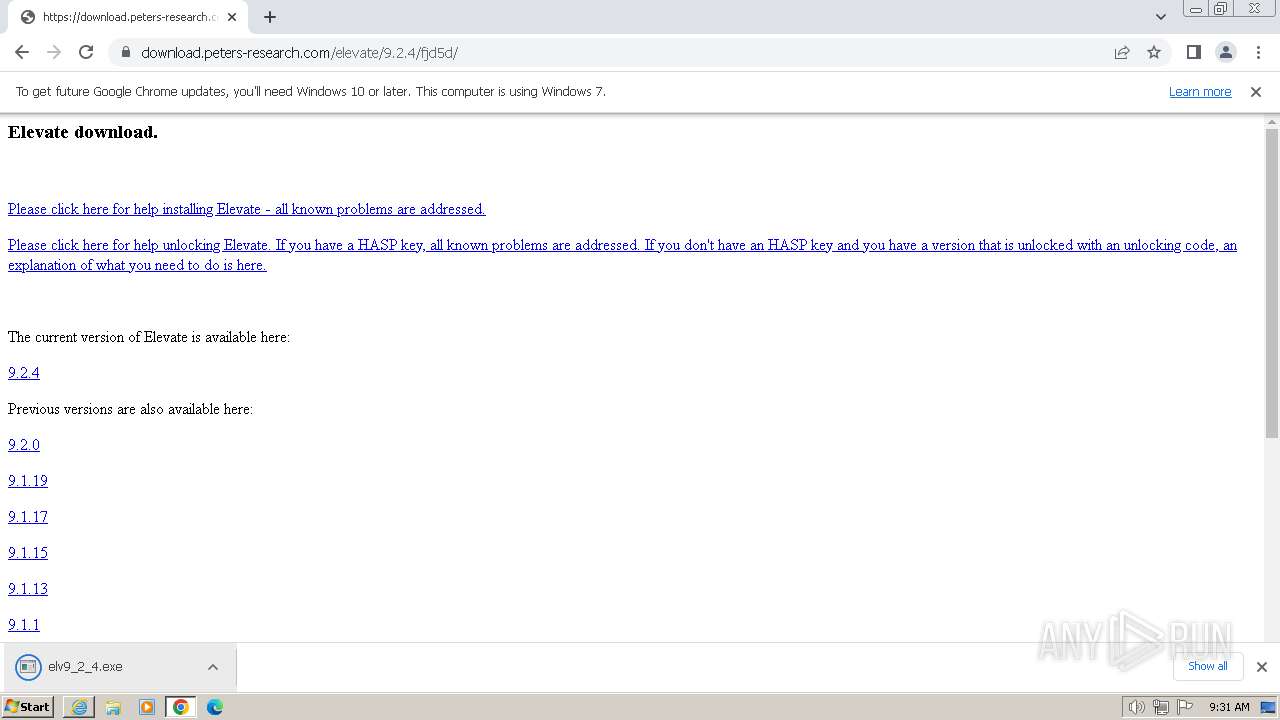The height and width of the screenshot is (720, 1280).
Task: Click the Elevate download heading text
Action: tap(83, 132)
